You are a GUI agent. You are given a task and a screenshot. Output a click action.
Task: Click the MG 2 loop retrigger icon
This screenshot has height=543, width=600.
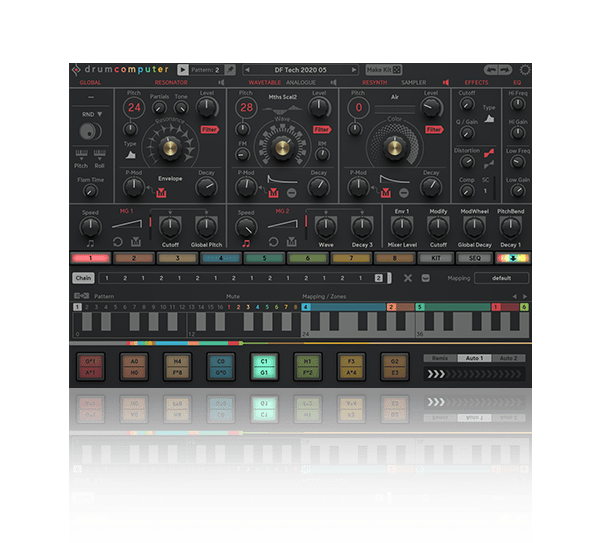(x=273, y=242)
